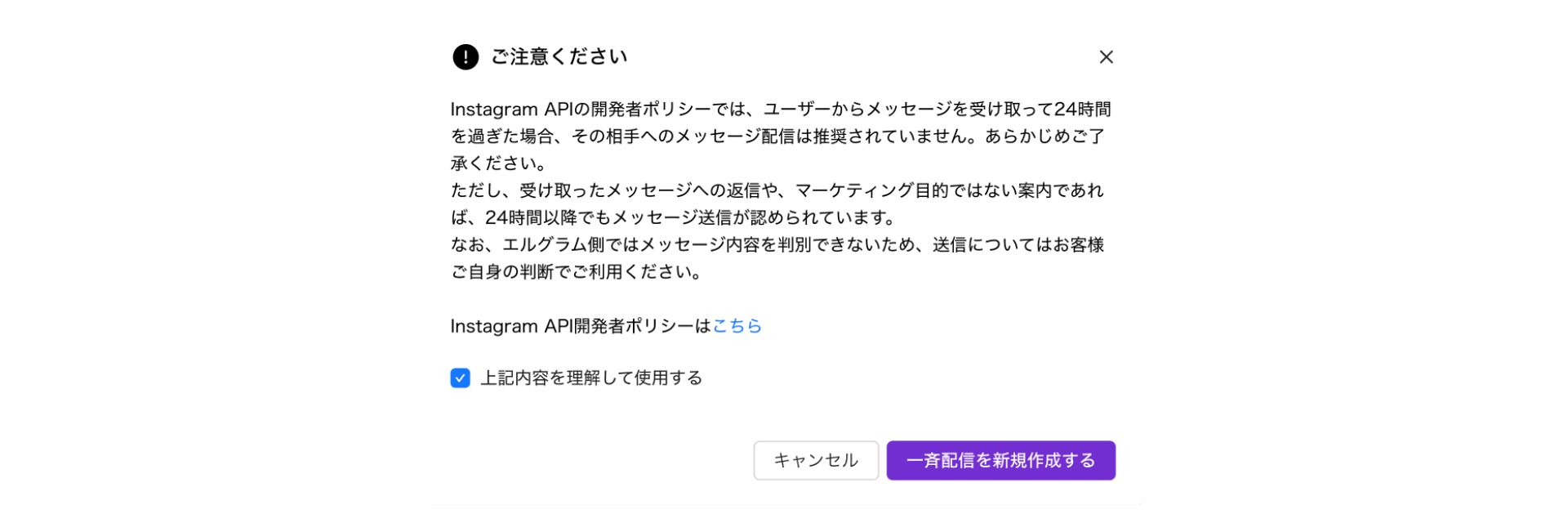Screen dimensions: 1568x523
Task: Click the 一斉配信を新規作成する button
Action: [1000, 461]
